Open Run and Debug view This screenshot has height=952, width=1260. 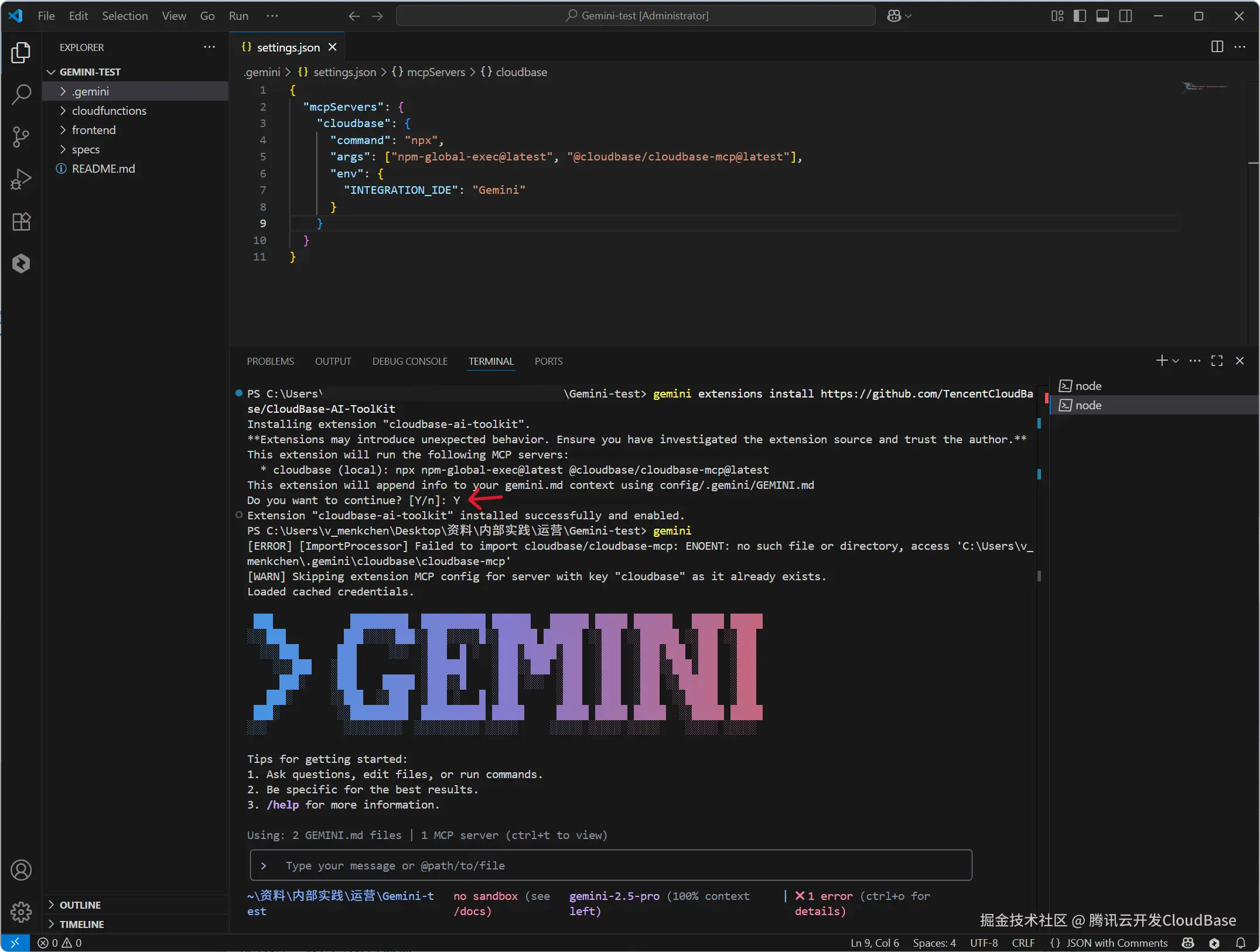21,179
